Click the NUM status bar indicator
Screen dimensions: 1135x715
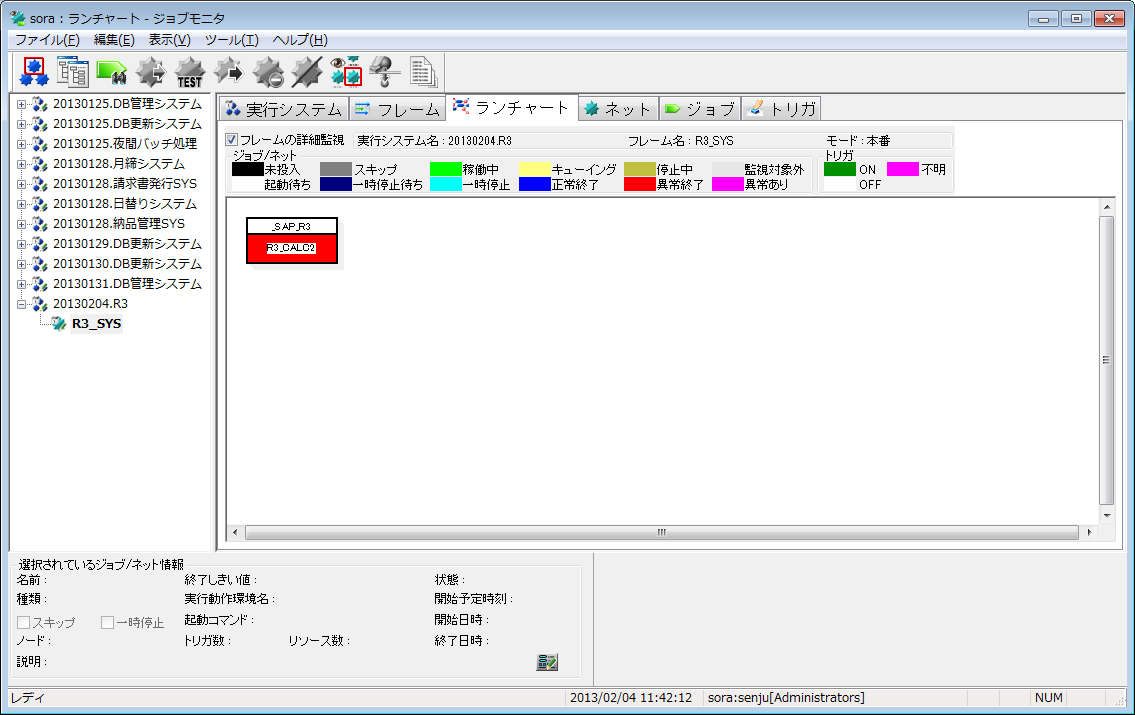[x=1048, y=698]
